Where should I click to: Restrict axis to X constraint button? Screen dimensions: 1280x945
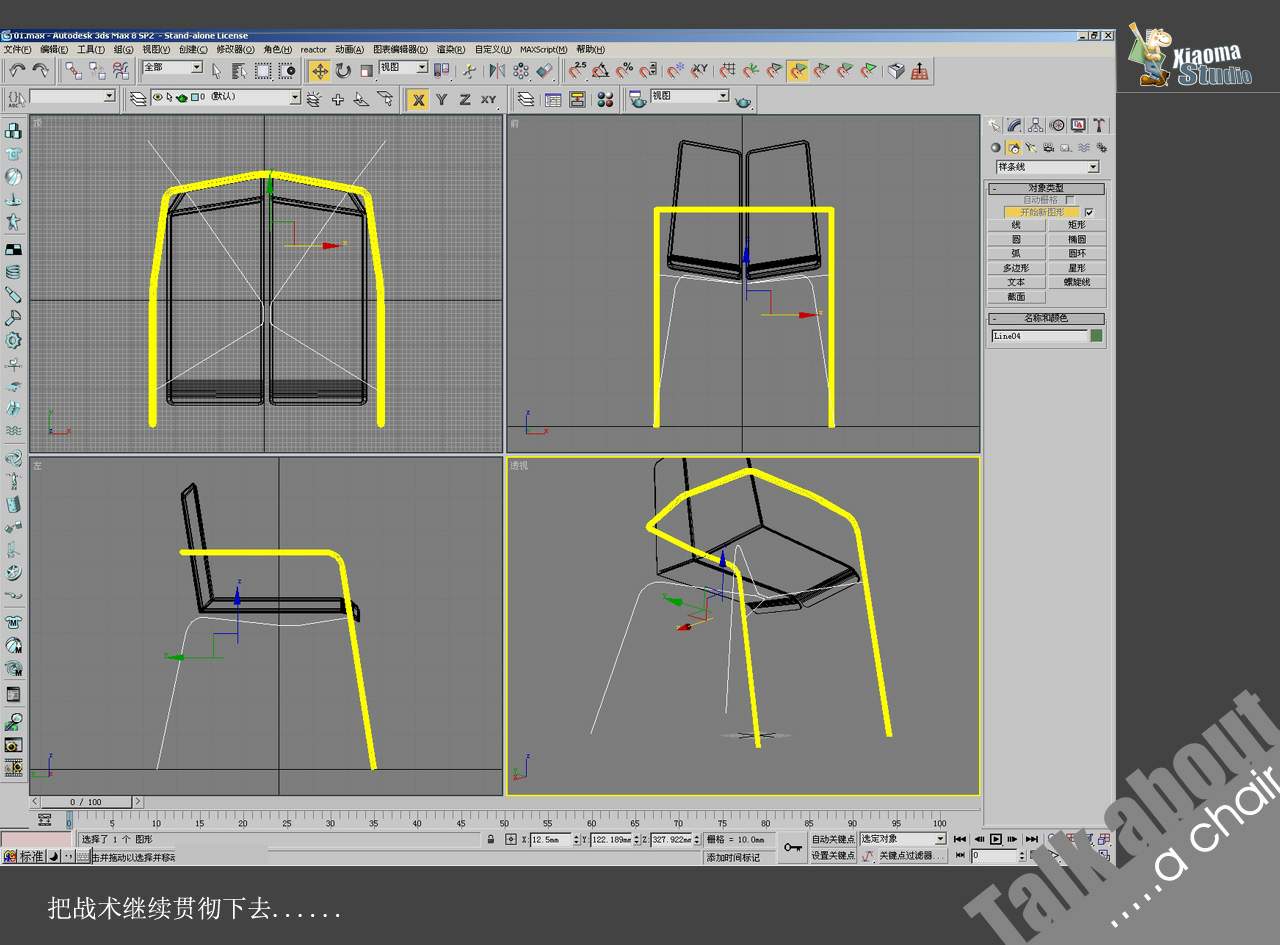[x=418, y=99]
